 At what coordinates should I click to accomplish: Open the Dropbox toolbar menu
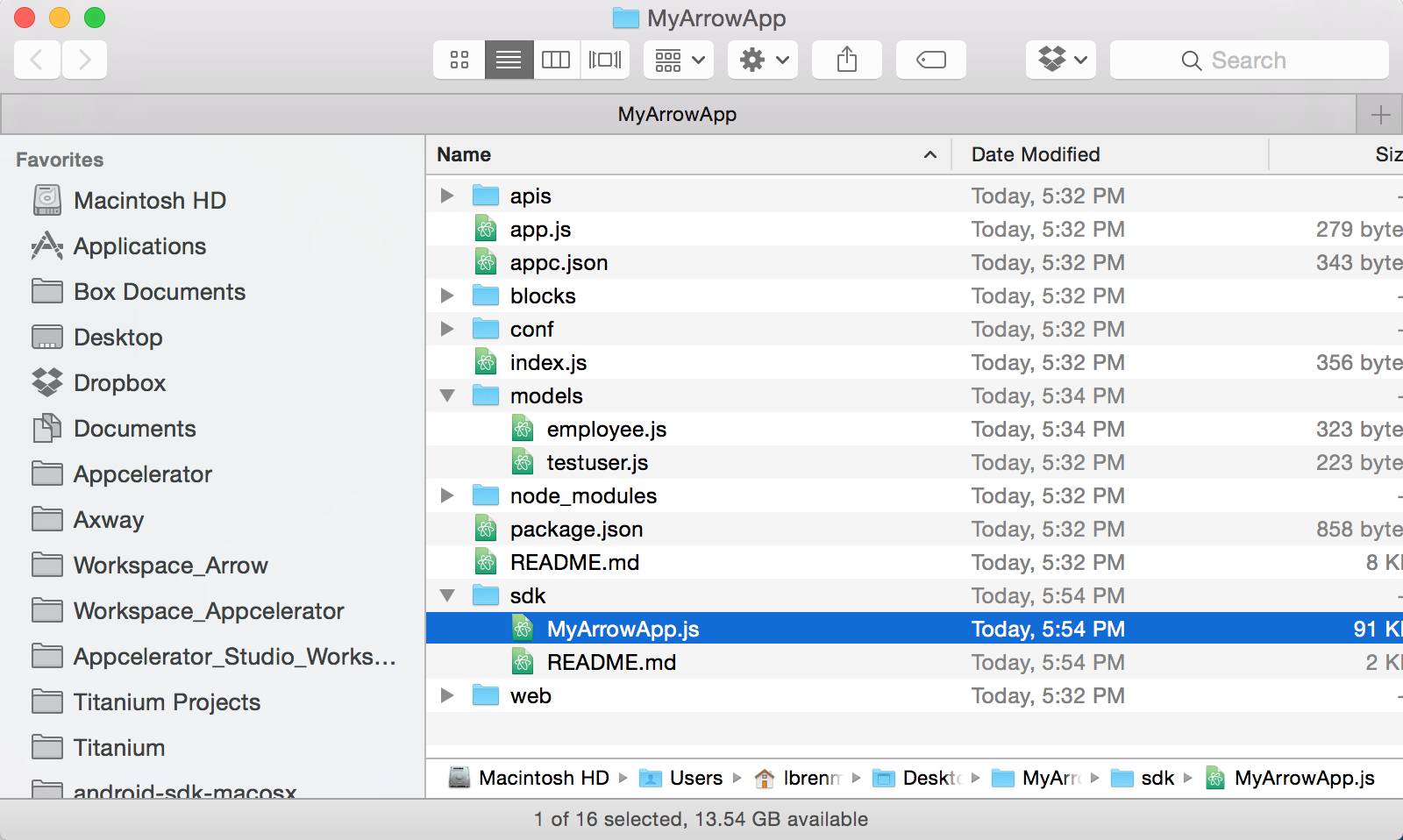click(x=1061, y=60)
